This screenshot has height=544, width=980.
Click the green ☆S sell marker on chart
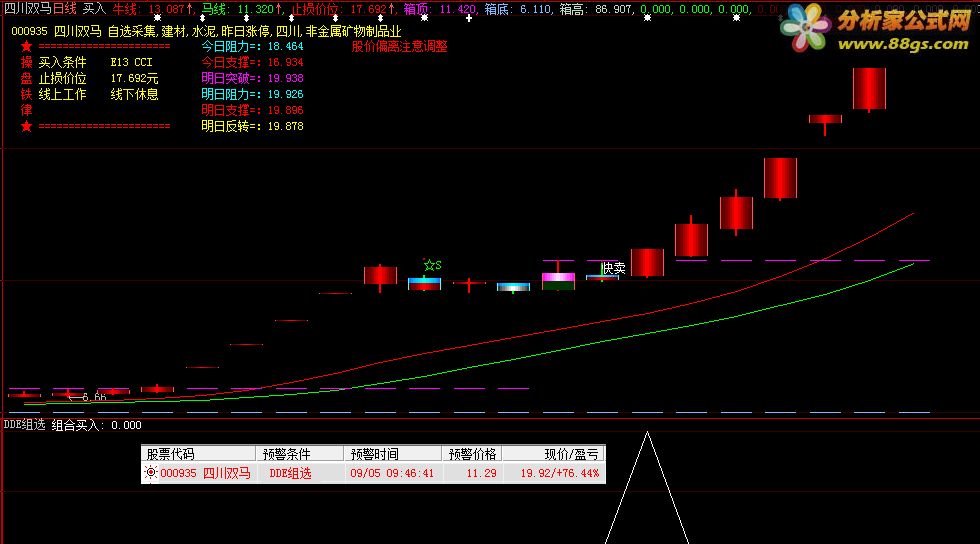pyautogui.click(x=432, y=265)
